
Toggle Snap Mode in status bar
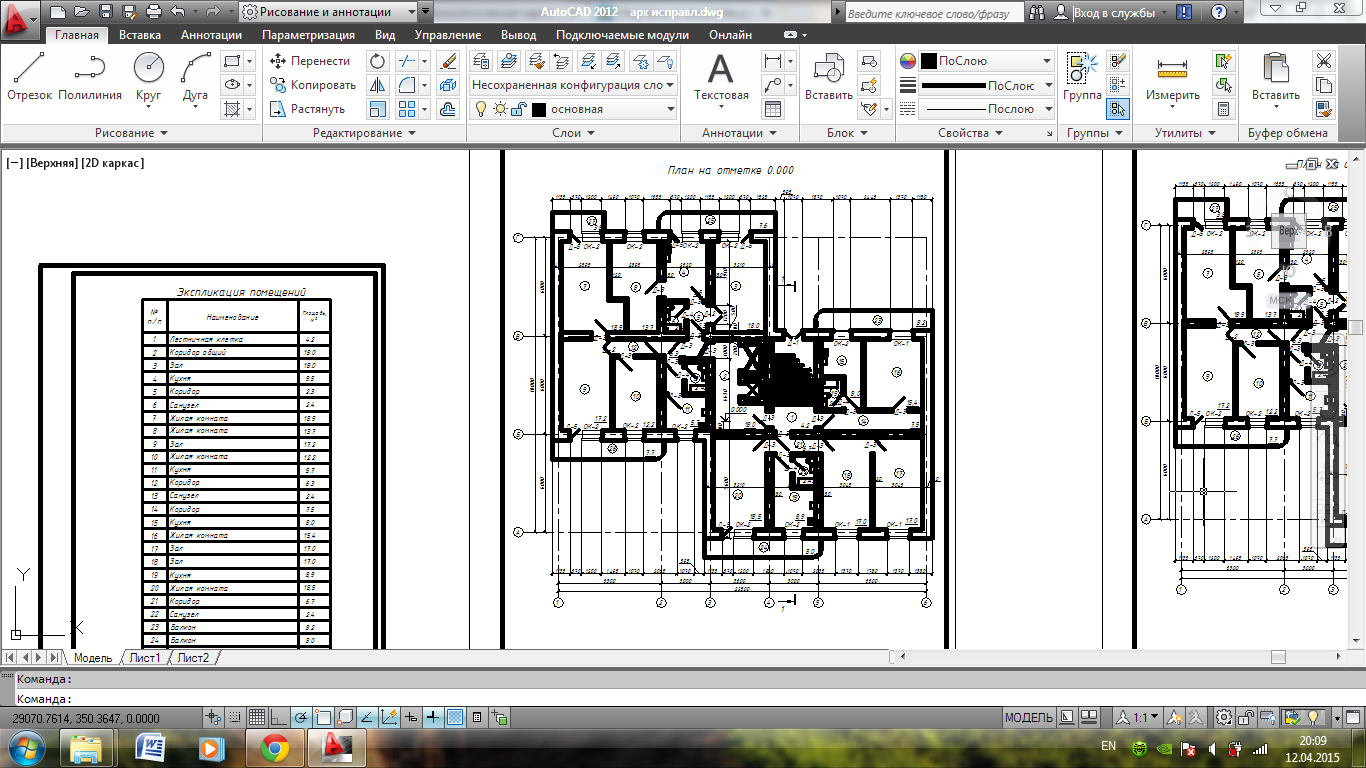[235, 717]
